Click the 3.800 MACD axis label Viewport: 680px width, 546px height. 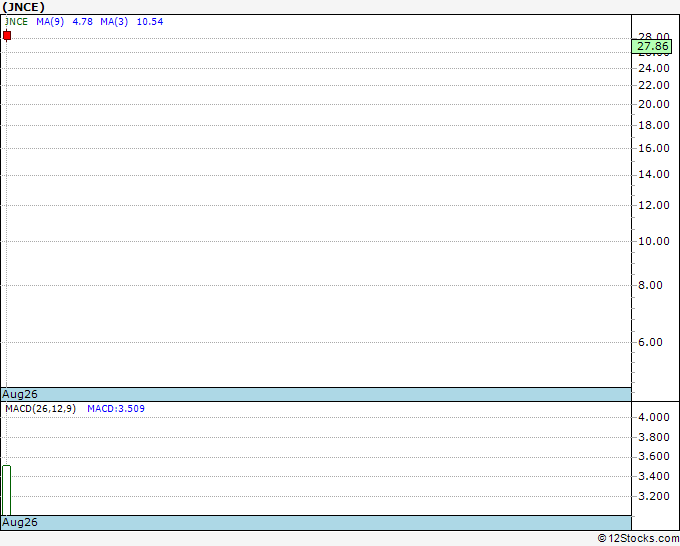click(x=654, y=437)
